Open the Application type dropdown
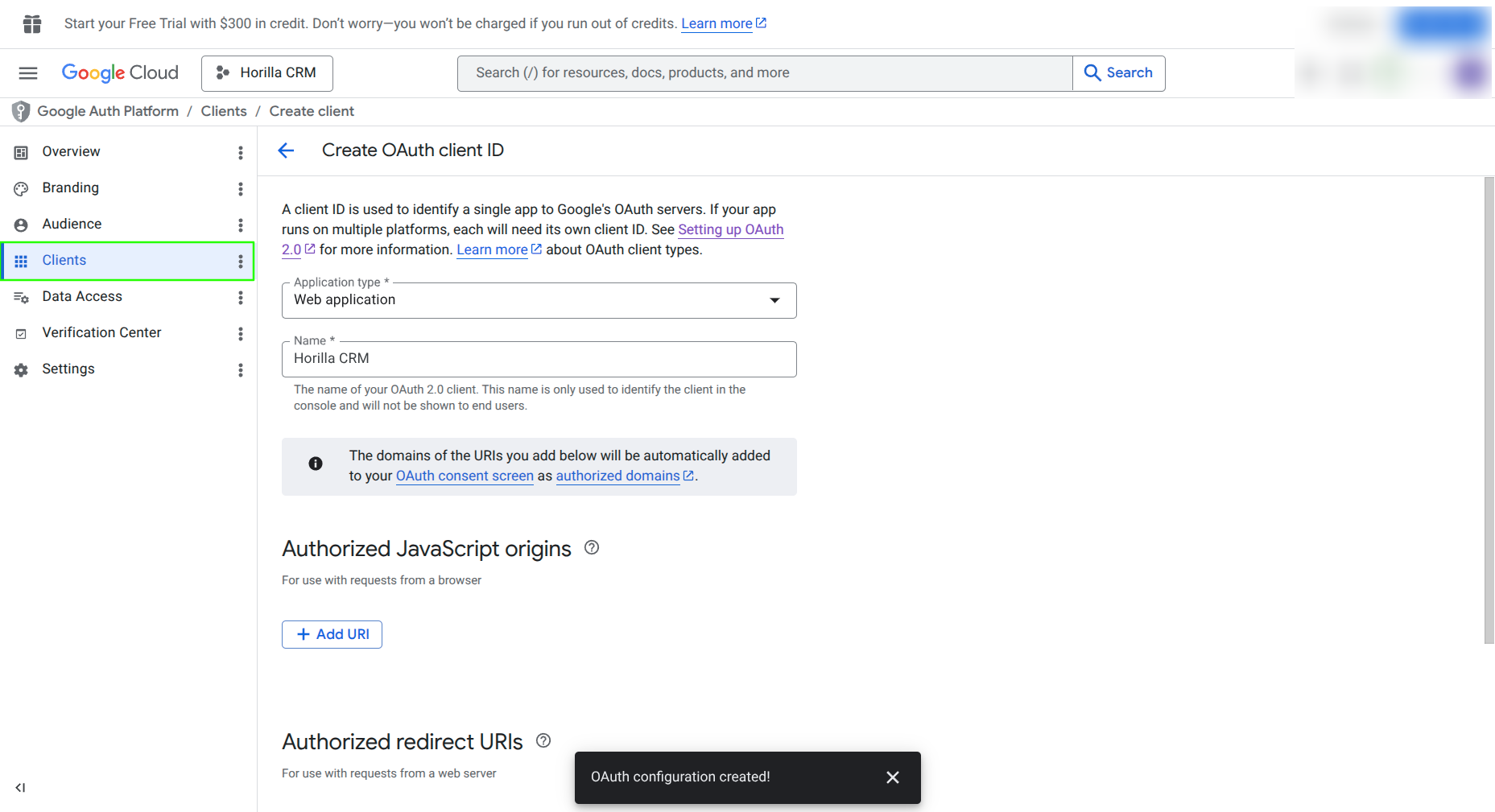The height and width of the screenshot is (812, 1495). (539, 300)
